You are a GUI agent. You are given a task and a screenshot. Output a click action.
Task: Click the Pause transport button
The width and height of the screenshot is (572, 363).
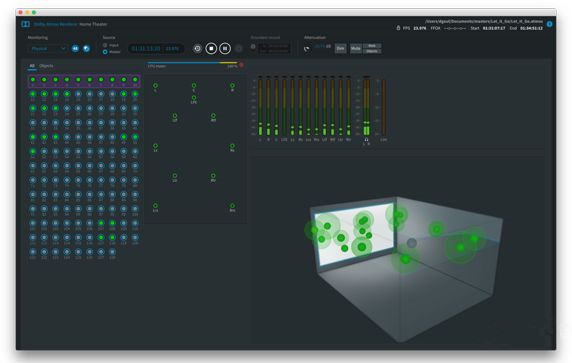[x=225, y=49]
